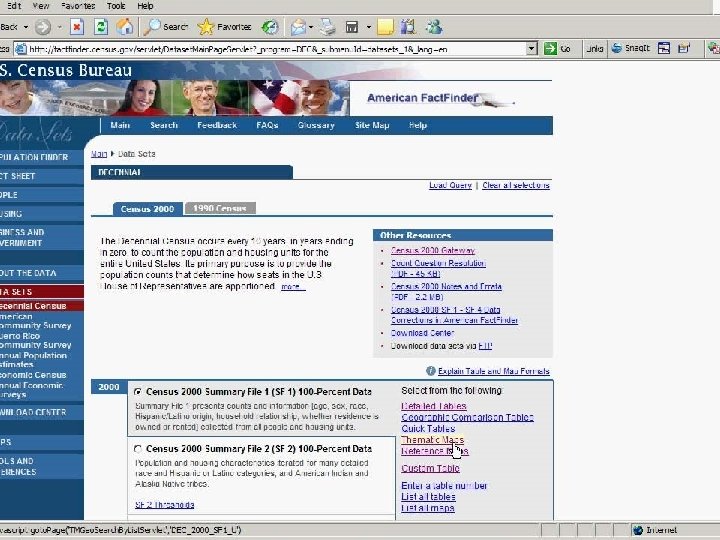Open the View menu

pos(40,6)
